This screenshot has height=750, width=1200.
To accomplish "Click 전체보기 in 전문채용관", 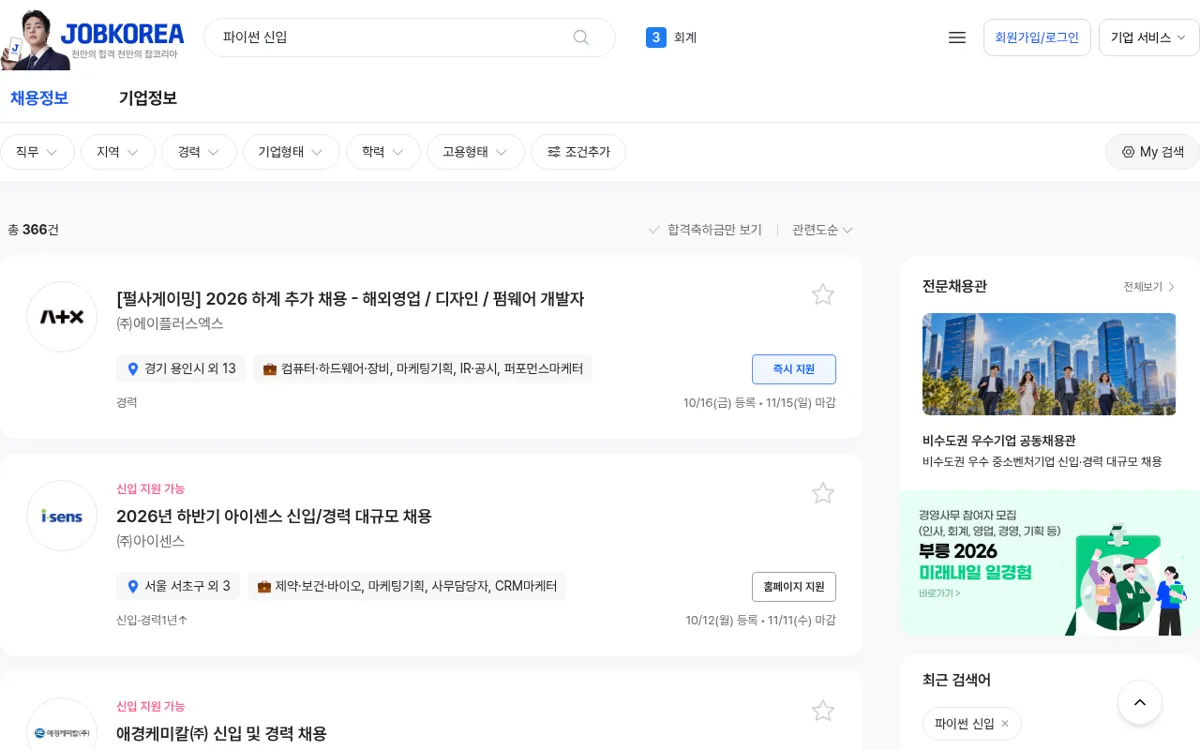I will click(x=1149, y=287).
